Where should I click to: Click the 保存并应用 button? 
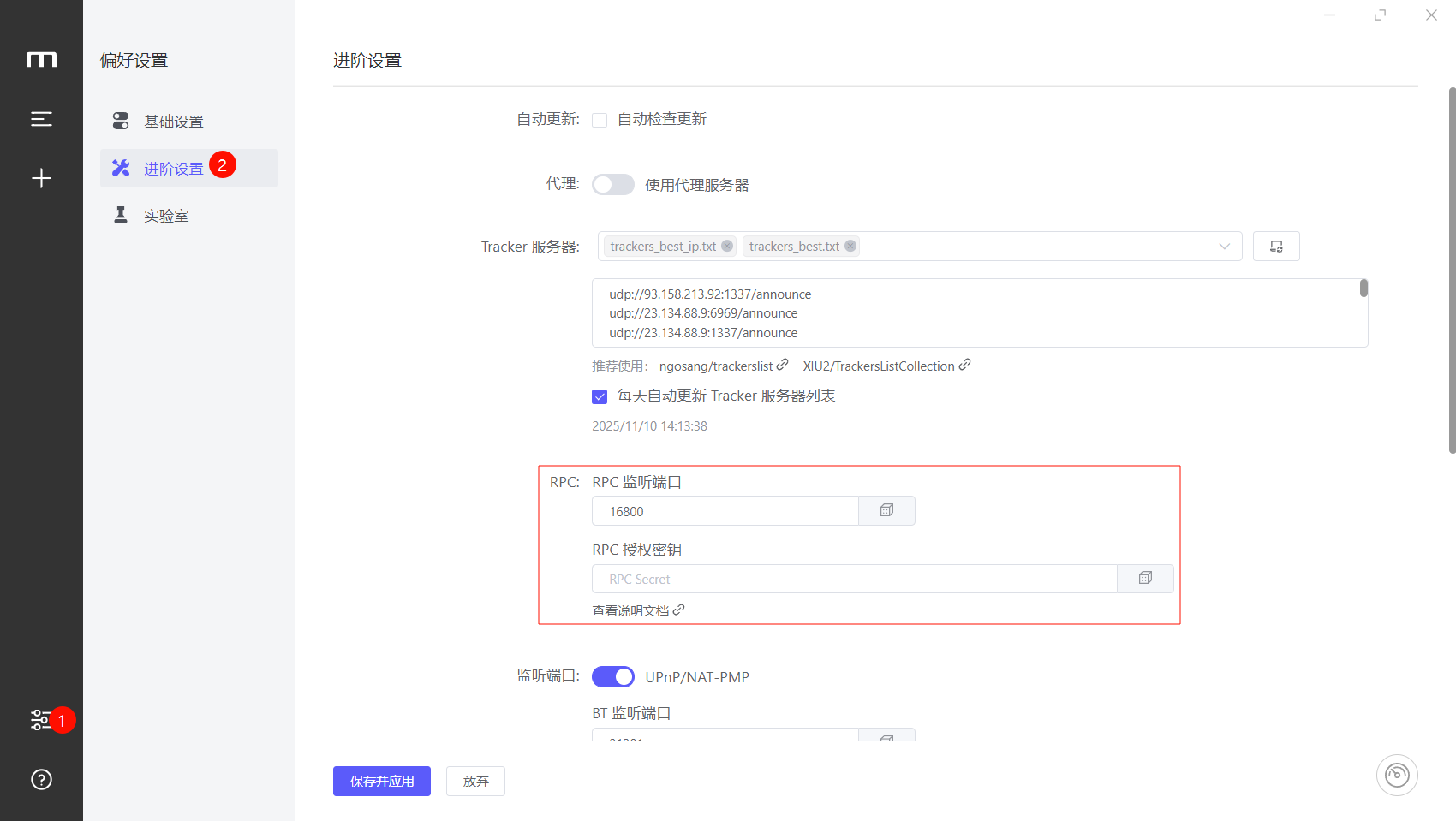click(x=381, y=781)
